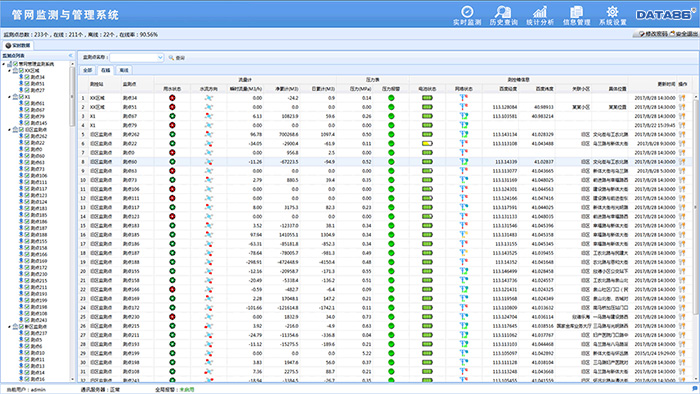The image size is (700, 394).
Task: Toggle checkbox for 测点67 in tree
Action: (x=27, y=110)
